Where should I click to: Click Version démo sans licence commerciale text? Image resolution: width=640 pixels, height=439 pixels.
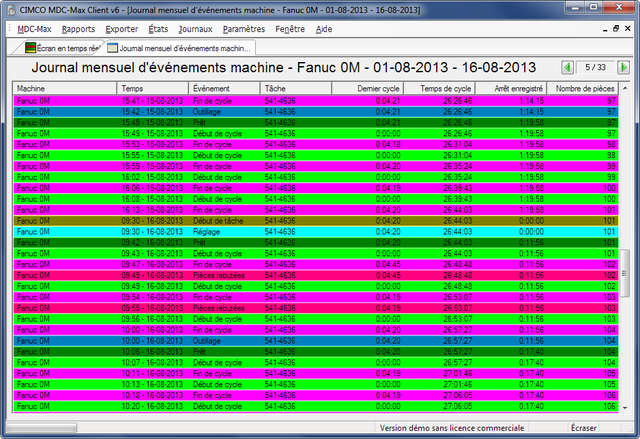tap(452, 428)
